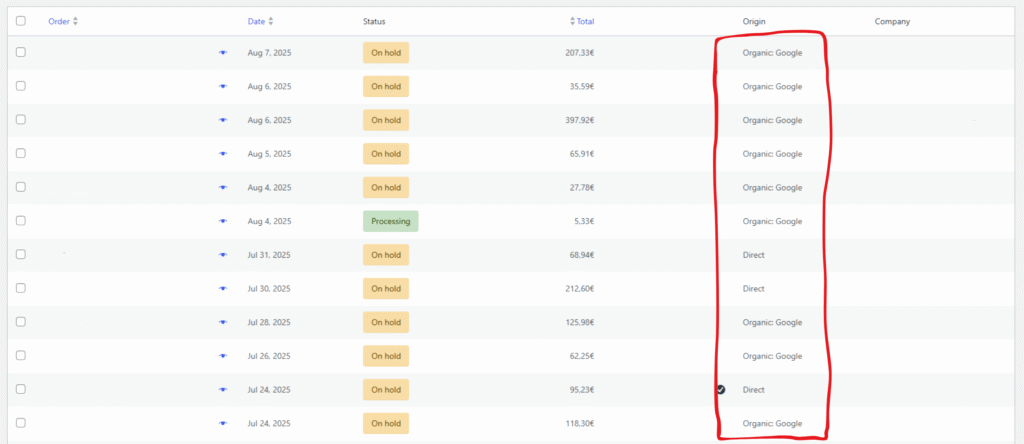Click the total 62,25€
The height and width of the screenshot is (444, 1024).
pos(582,356)
